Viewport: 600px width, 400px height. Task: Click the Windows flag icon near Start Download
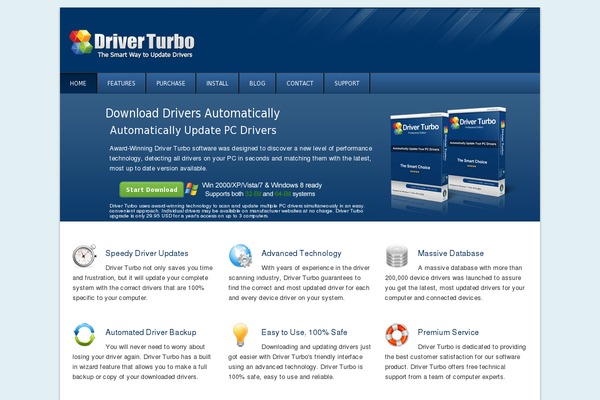[192, 189]
